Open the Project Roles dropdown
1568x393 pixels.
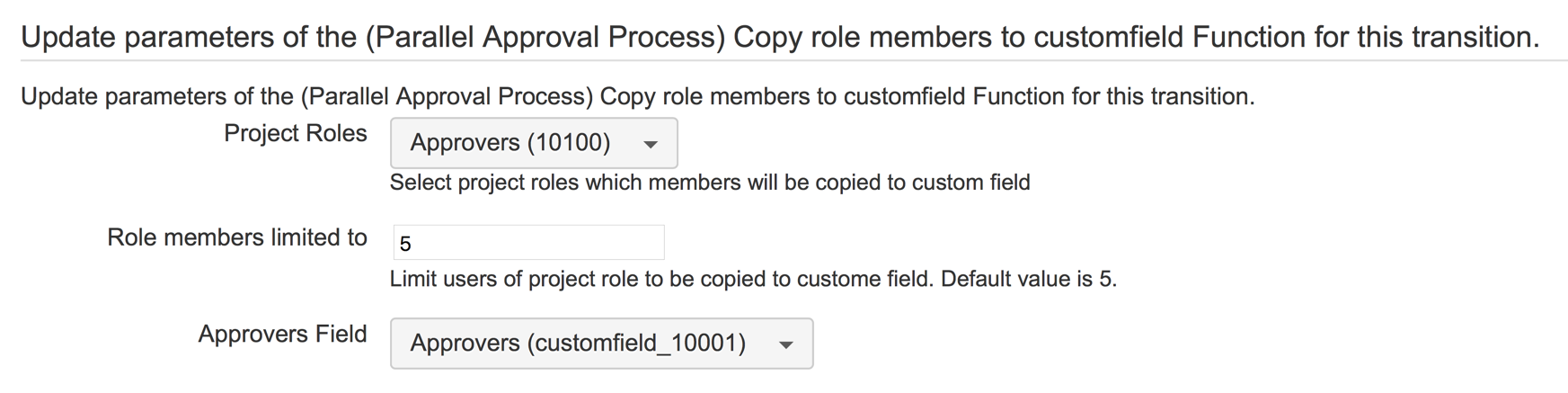(x=533, y=143)
